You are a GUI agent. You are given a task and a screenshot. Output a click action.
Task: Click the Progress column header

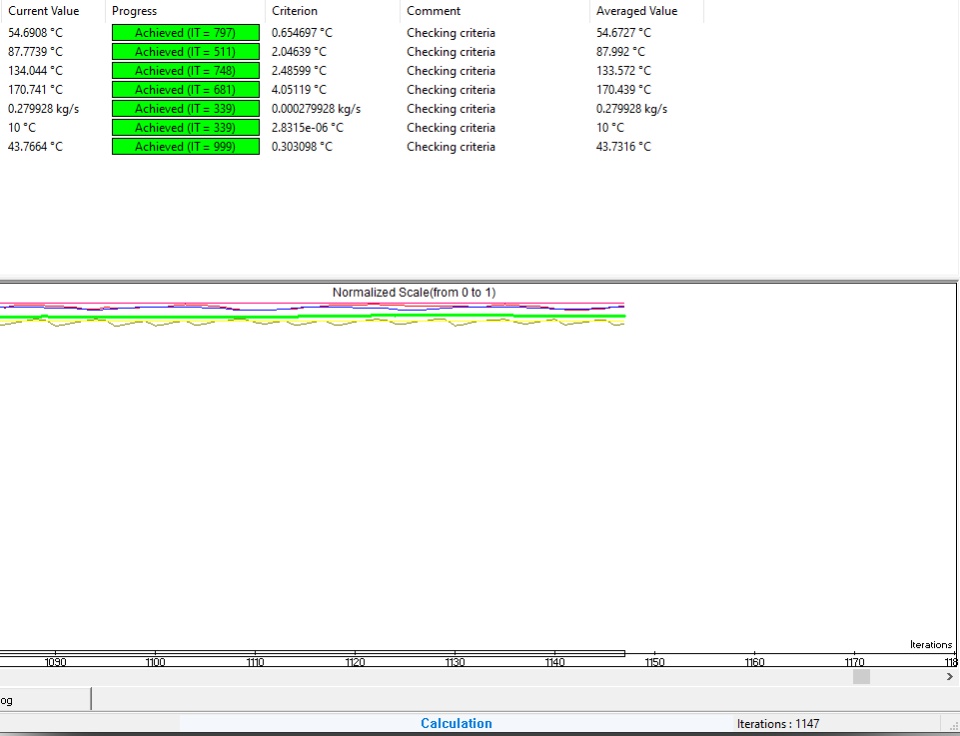(186, 11)
